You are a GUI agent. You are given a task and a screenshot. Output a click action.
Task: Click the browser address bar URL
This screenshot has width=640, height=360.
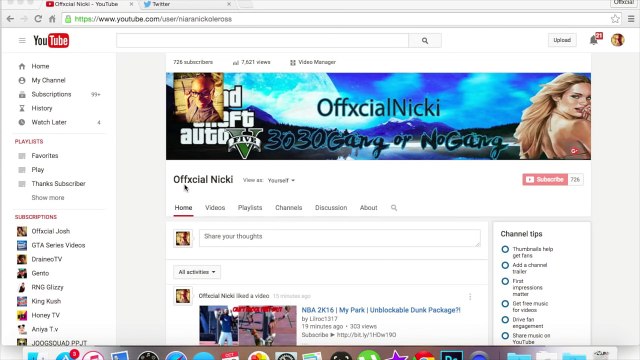tap(153, 19)
